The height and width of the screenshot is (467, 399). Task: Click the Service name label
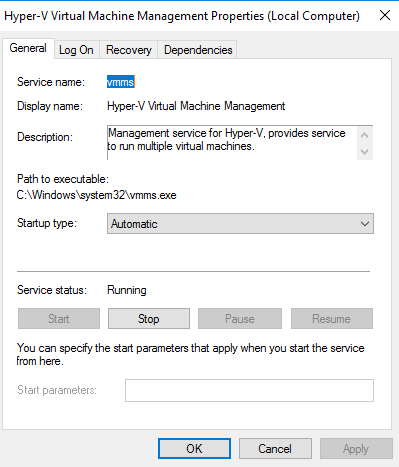coord(51,82)
